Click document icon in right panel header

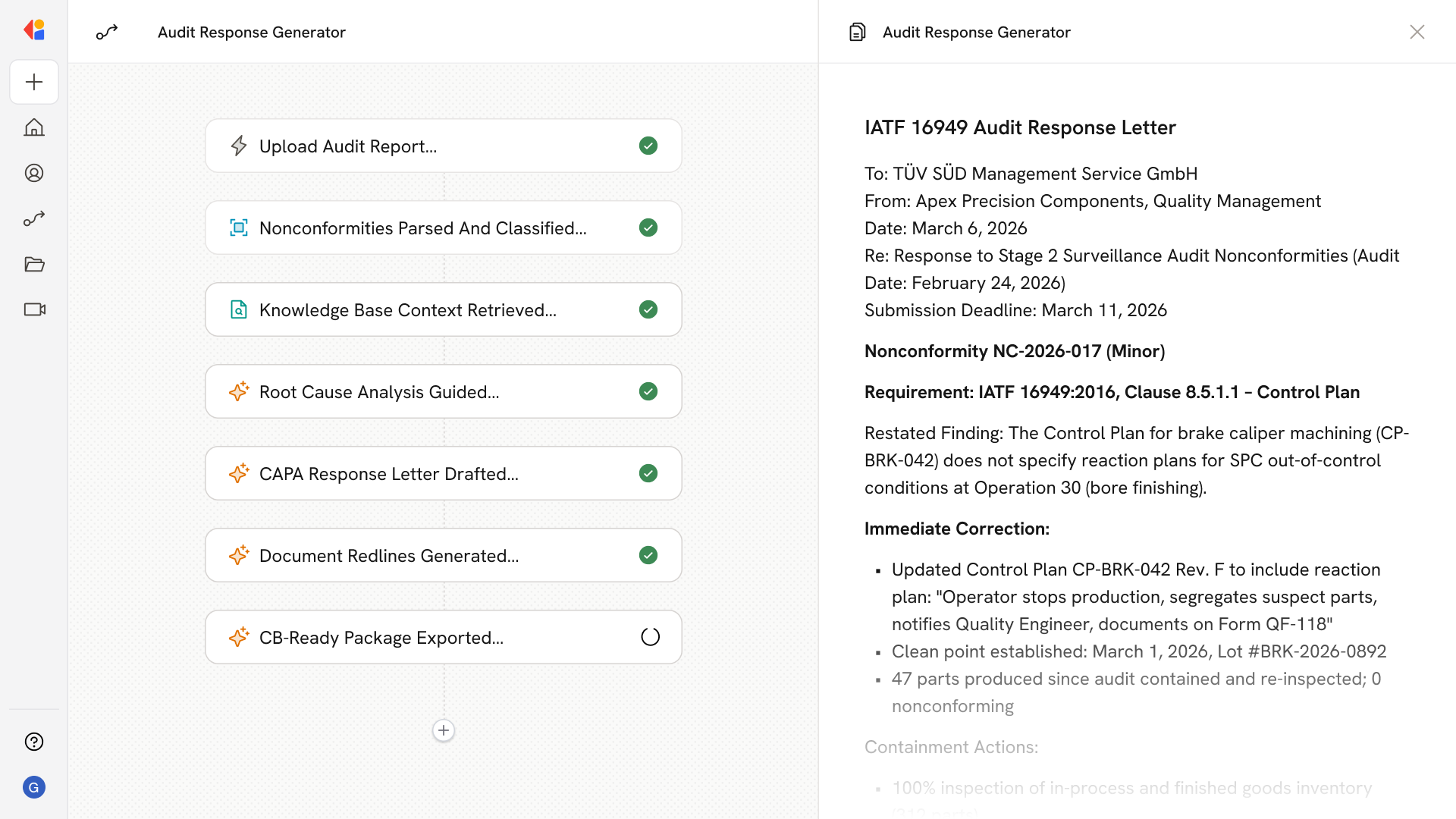tap(857, 32)
